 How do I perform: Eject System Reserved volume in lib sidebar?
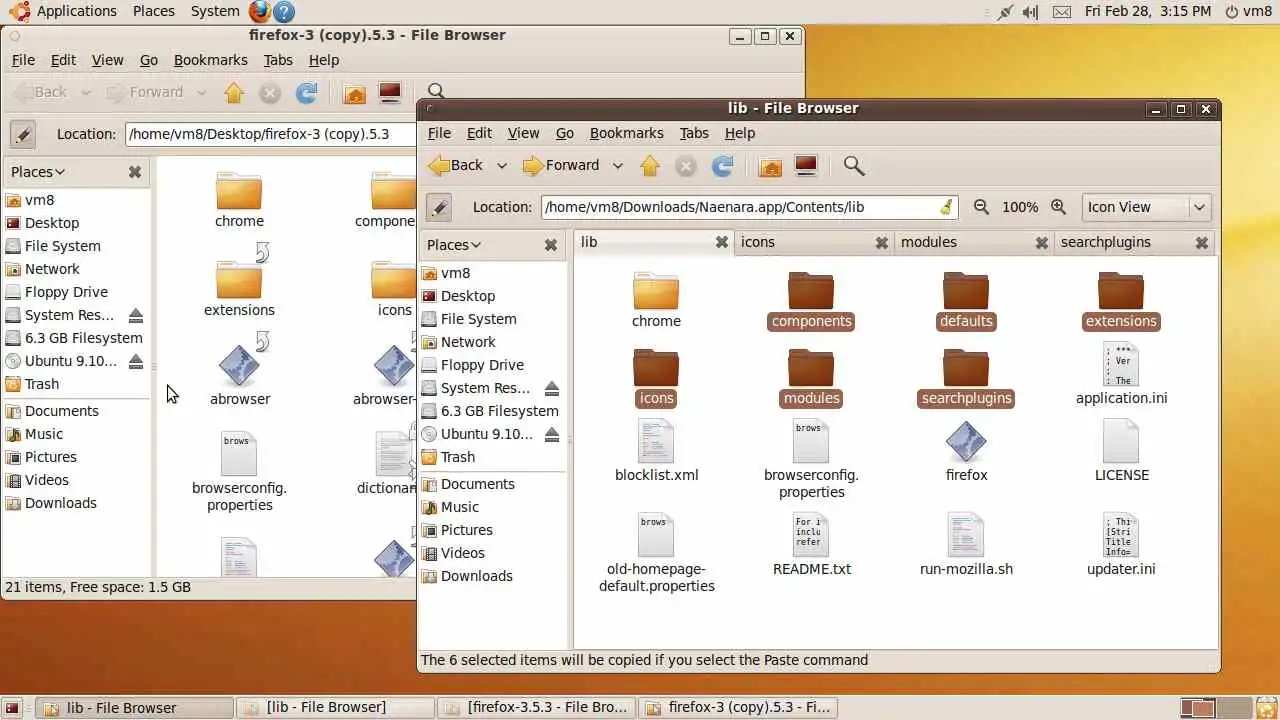tap(551, 388)
